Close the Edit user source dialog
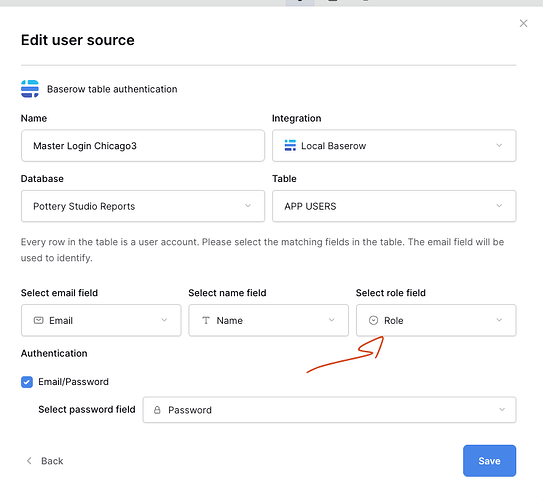The height and width of the screenshot is (500, 543). pyautogui.click(x=523, y=23)
